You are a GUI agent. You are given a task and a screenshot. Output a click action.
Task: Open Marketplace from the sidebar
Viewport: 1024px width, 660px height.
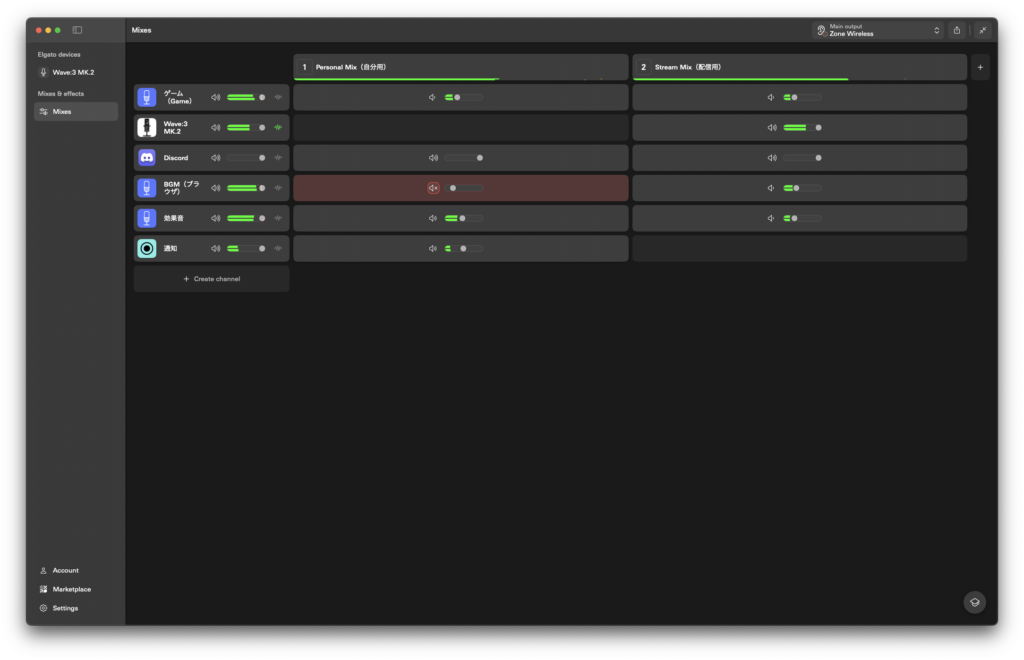71,589
